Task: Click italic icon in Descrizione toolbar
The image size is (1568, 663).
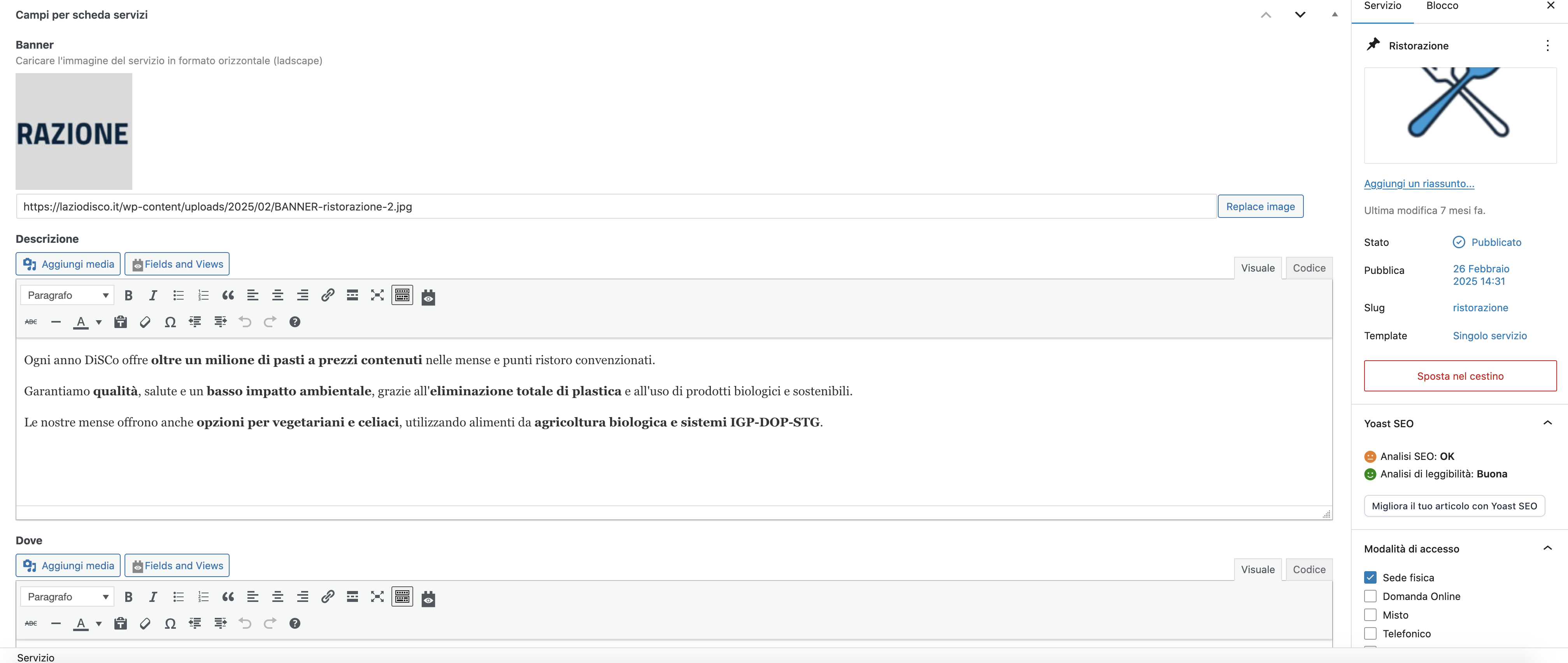Action: [153, 295]
